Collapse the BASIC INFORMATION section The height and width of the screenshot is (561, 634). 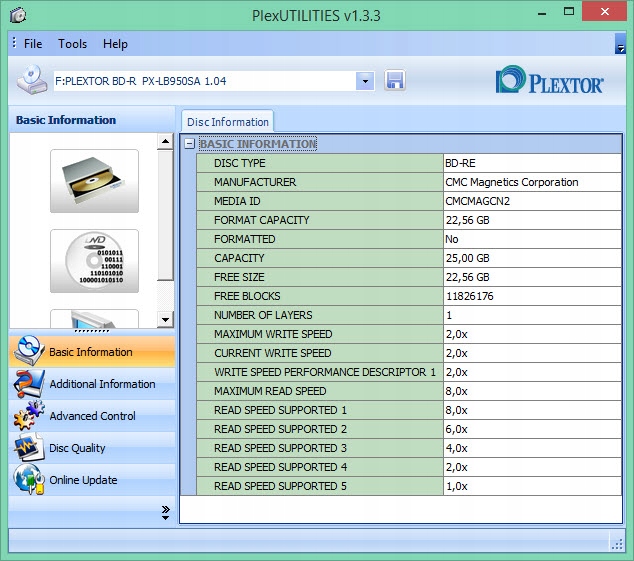(x=189, y=144)
